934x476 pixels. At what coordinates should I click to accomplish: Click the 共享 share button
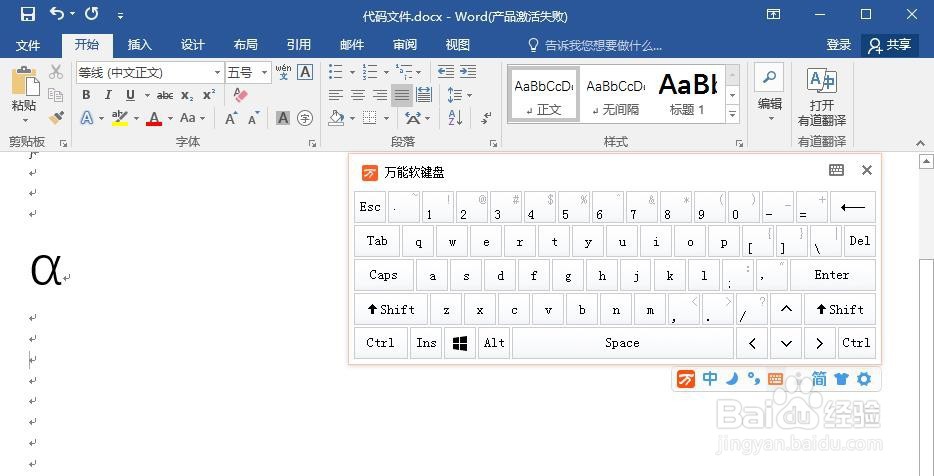(x=889, y=45)
